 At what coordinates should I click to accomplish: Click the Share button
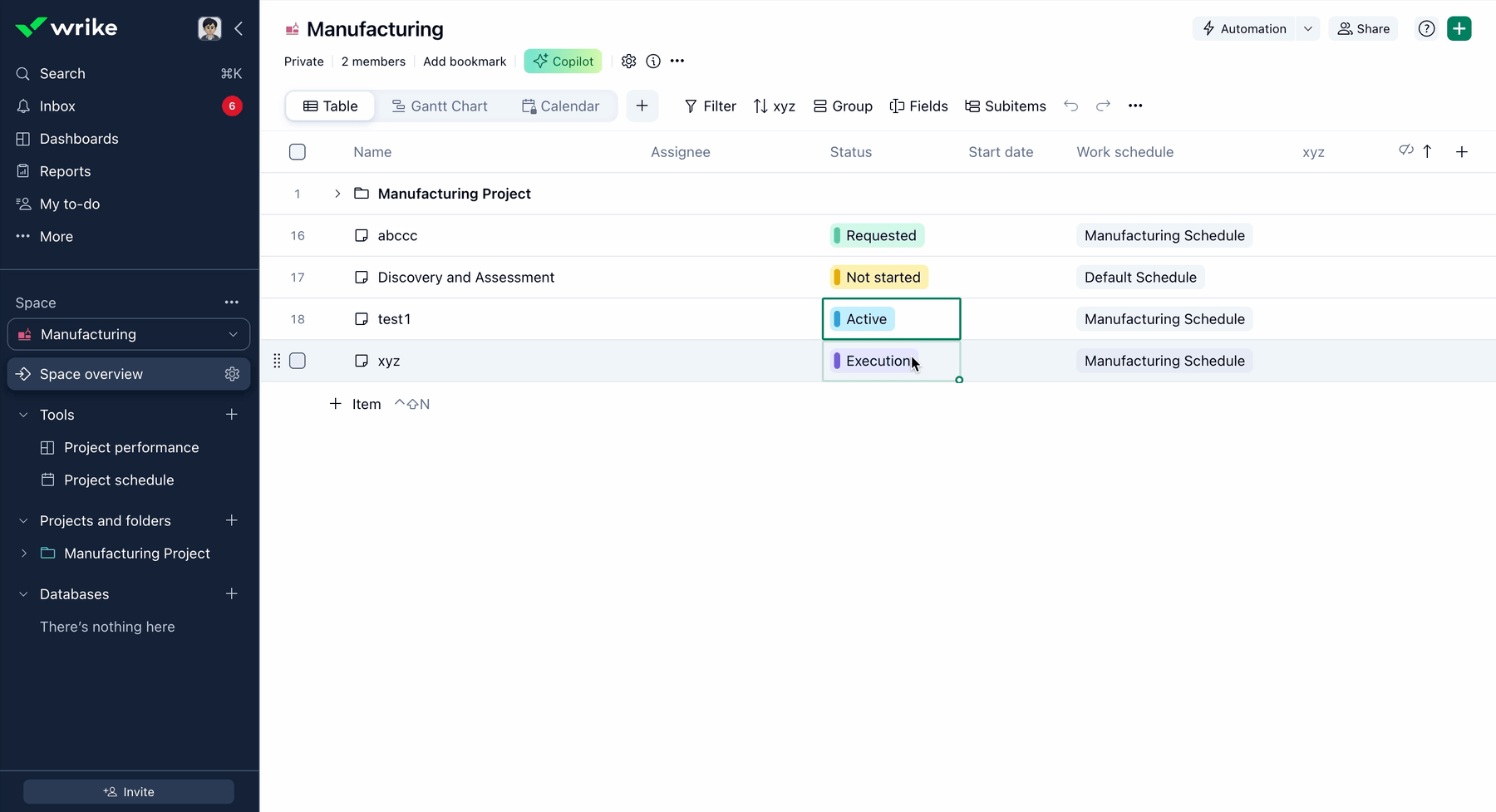click(x=1363, y=28)
